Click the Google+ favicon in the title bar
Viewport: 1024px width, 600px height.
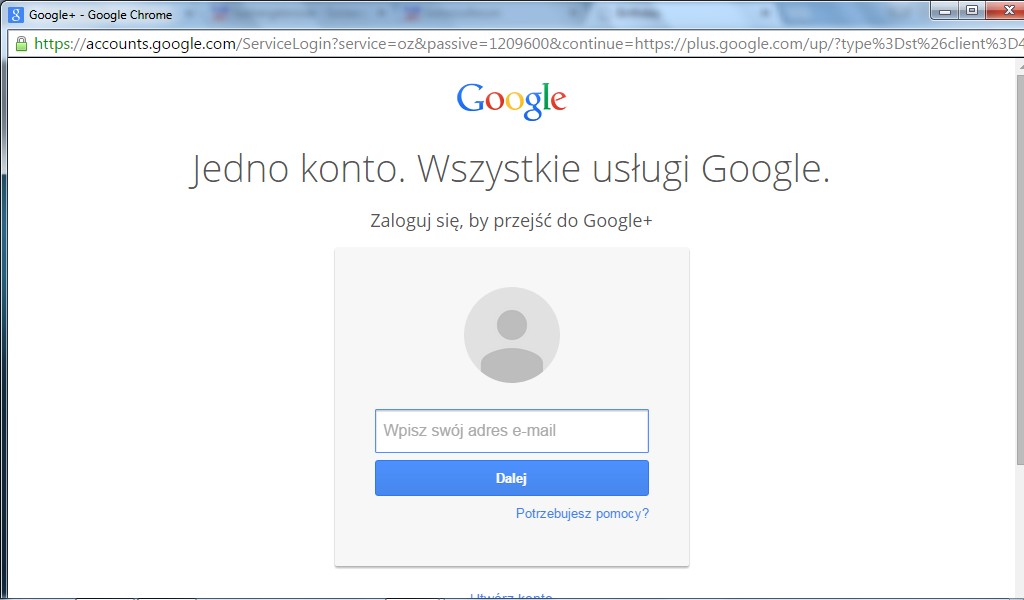click(16, 15)
